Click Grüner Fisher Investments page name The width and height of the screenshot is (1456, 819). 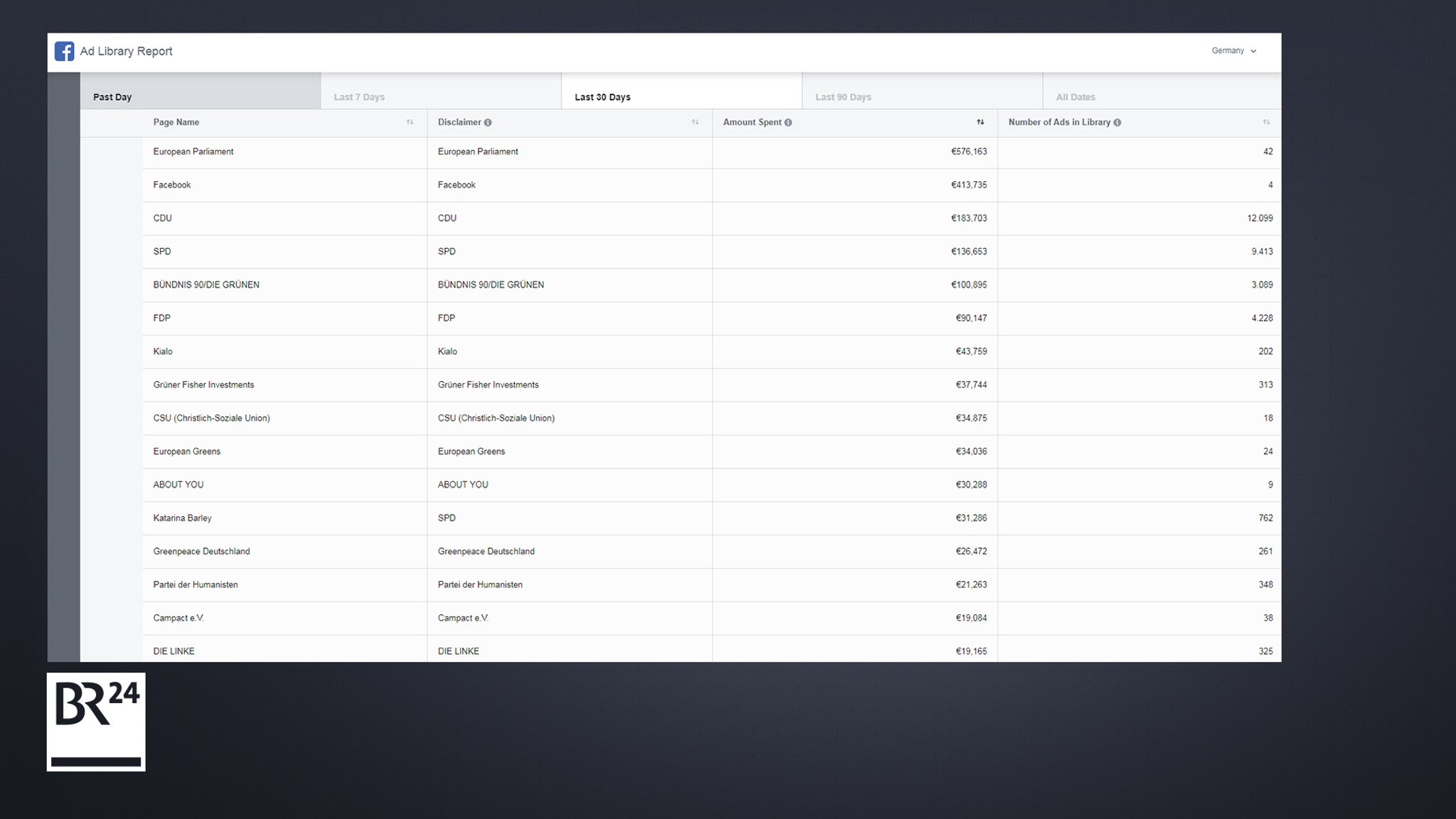[203, 385]
